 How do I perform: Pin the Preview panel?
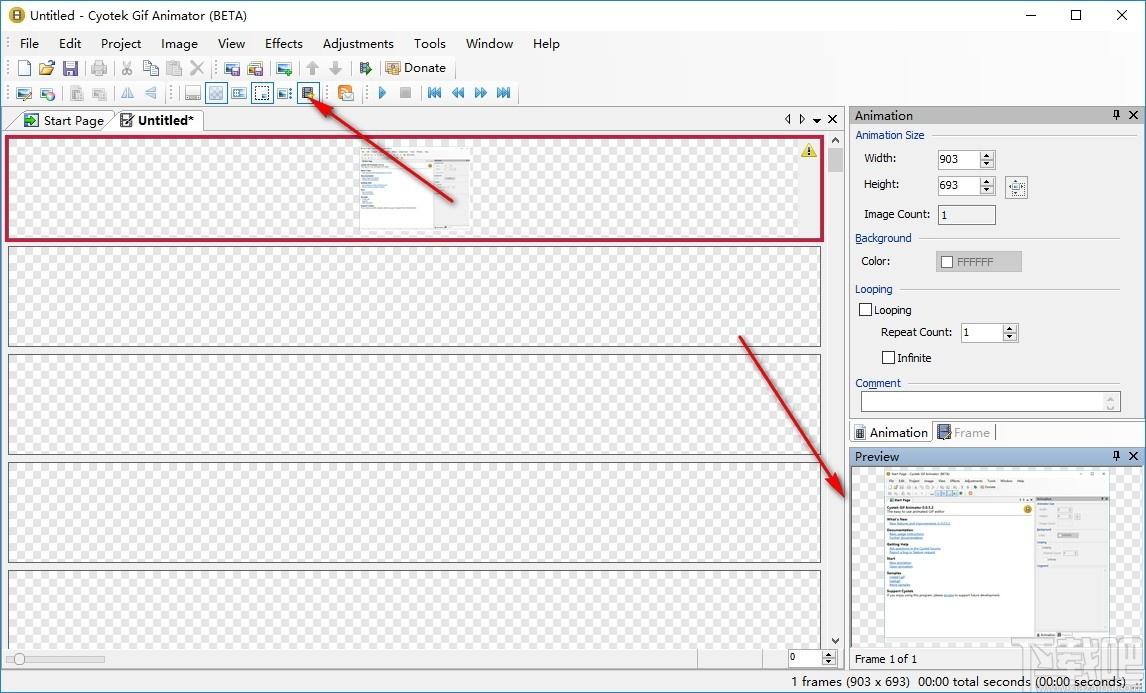[x=1116, y=455]
